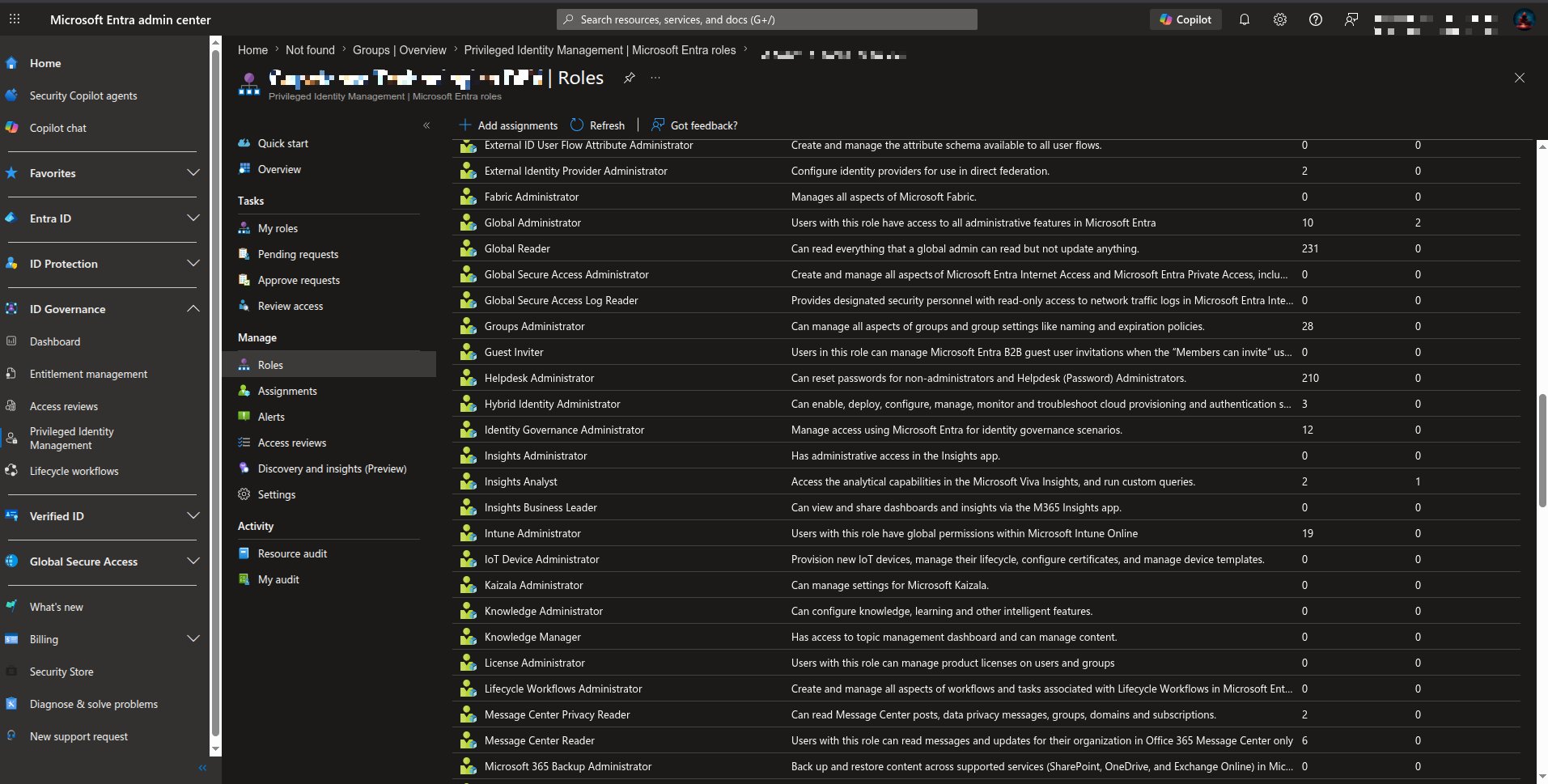
Task: Go to Home breadcrumb link
Action: 252,50
